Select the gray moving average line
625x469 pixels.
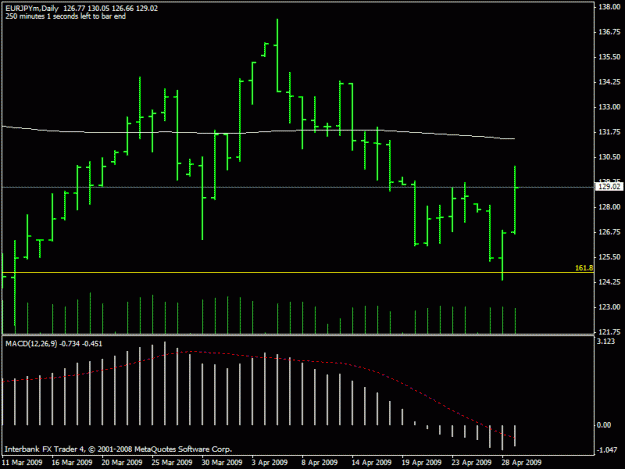(259, 132)
